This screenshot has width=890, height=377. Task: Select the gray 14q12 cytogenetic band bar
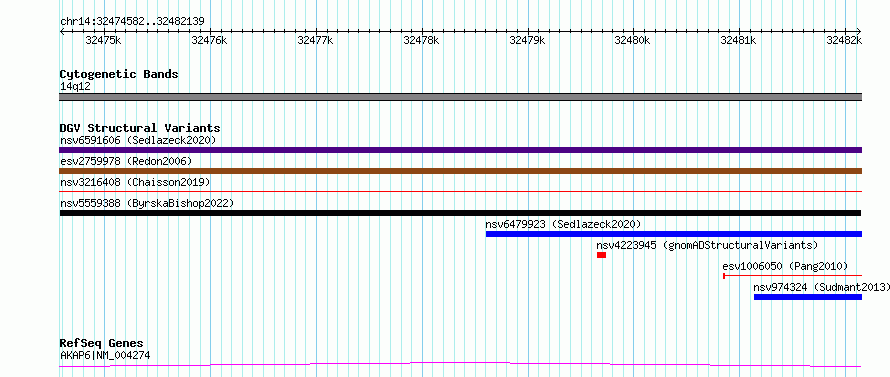click(460, 97)
